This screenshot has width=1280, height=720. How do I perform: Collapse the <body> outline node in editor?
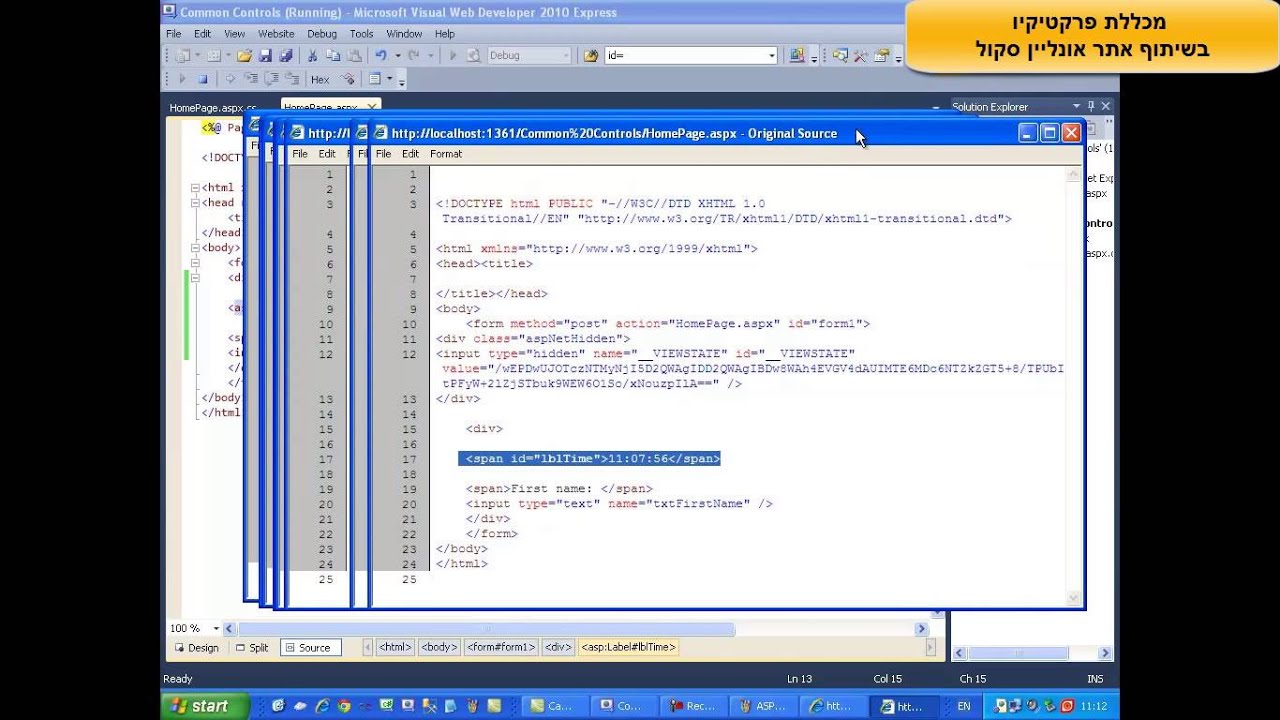pyautogui.click(x=195, y=248)
